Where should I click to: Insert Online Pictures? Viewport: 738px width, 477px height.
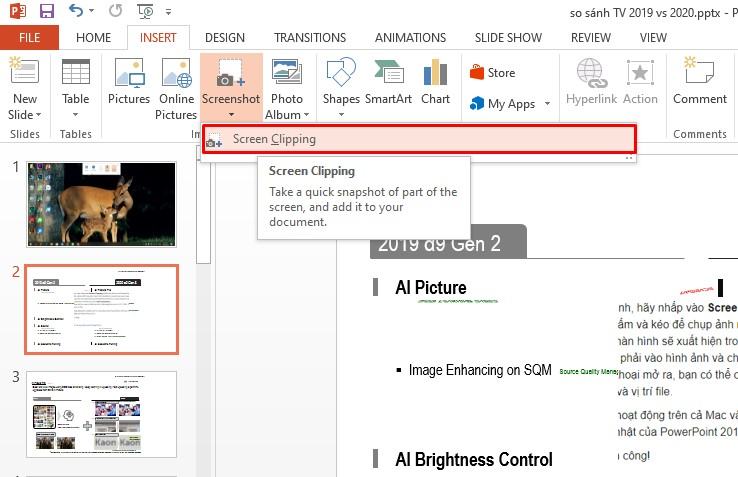(176, 88)
